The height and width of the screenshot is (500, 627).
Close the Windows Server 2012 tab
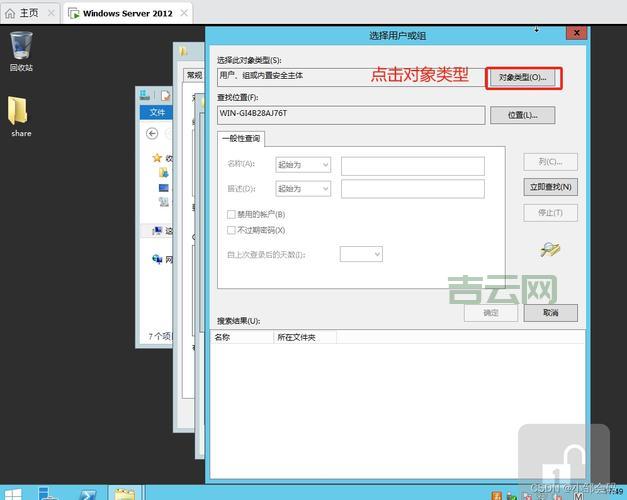[x=184, y=13]
